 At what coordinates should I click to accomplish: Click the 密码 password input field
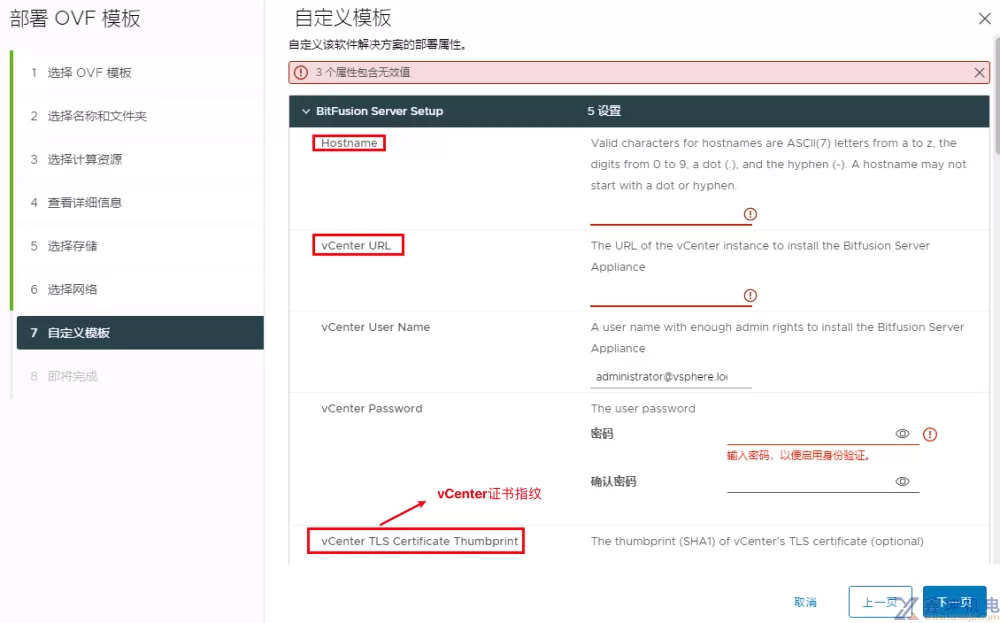tap(811, 434)
